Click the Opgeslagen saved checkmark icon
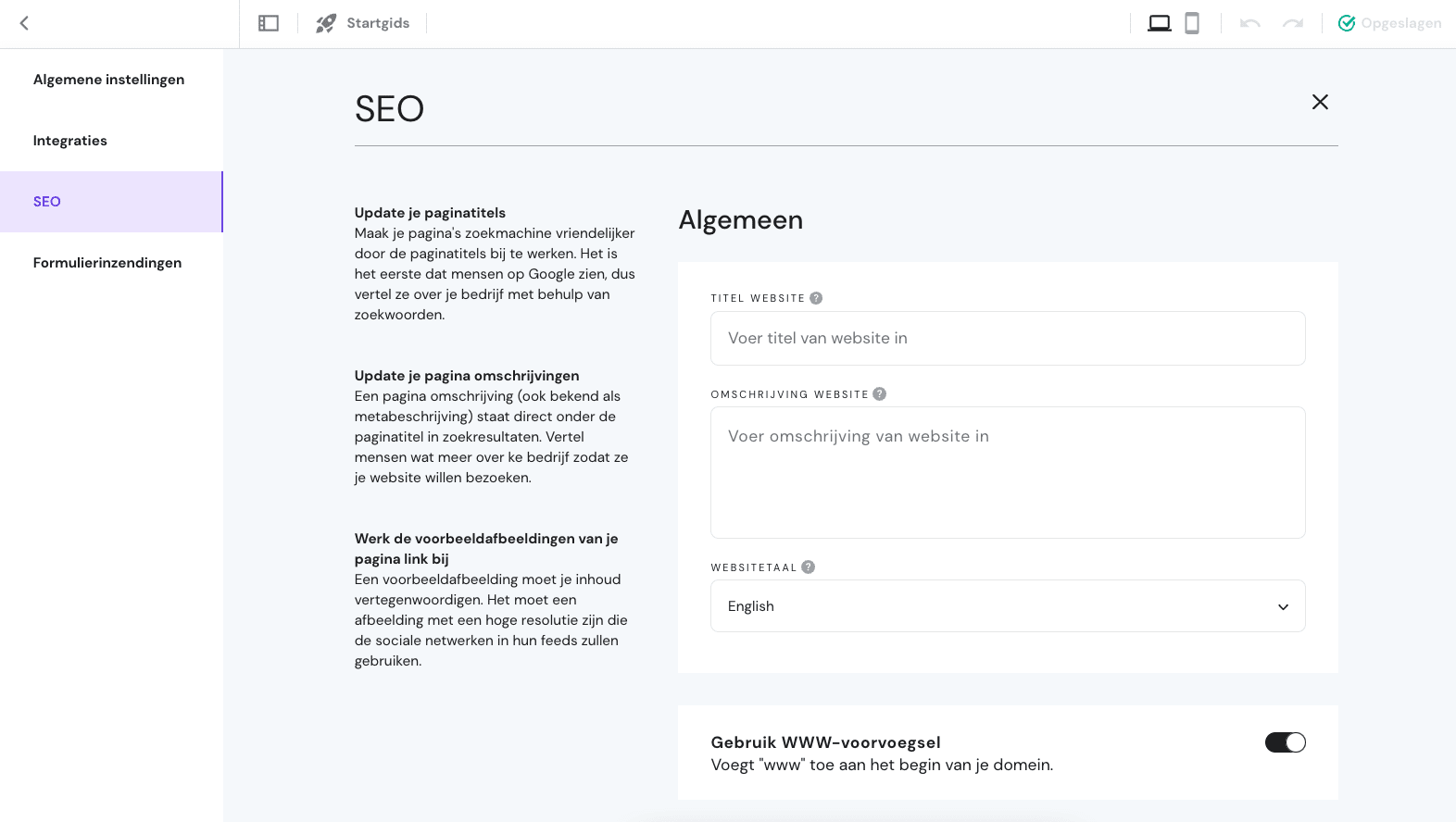The image size is (1456, 822). (1347, 23)
